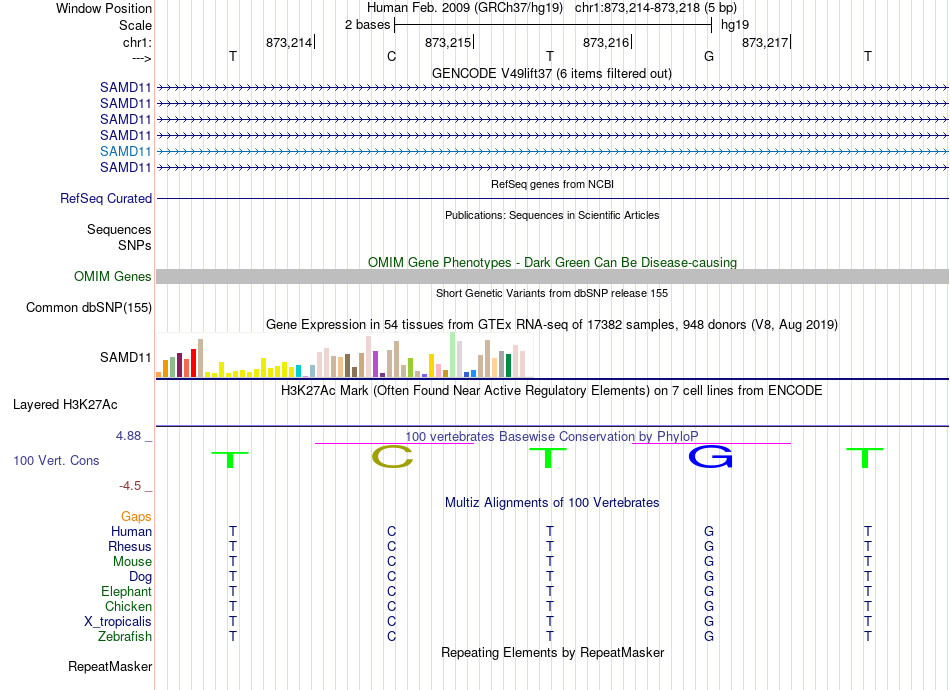Image resolution: width=950 pixels, height=690 pixels.
Task: Click the Human species label
Action: pos(131,532)
